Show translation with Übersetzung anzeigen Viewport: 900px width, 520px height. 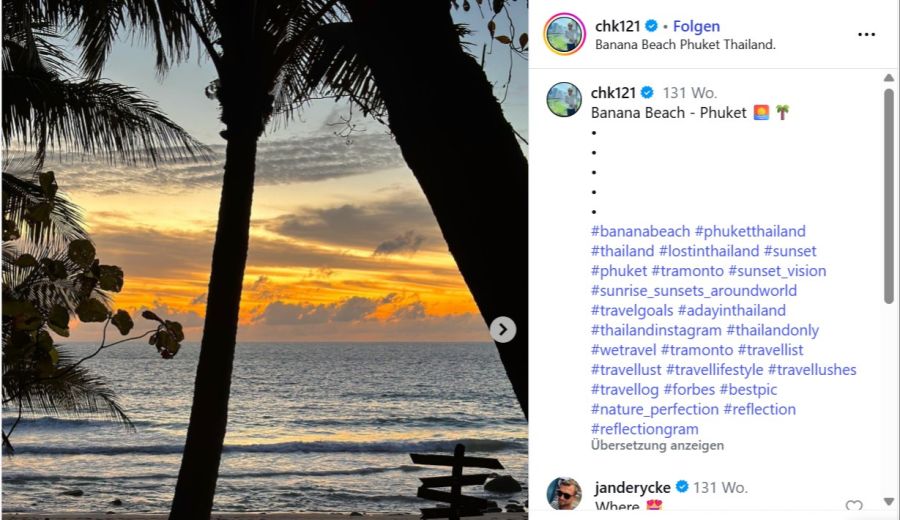pos(657,445)
